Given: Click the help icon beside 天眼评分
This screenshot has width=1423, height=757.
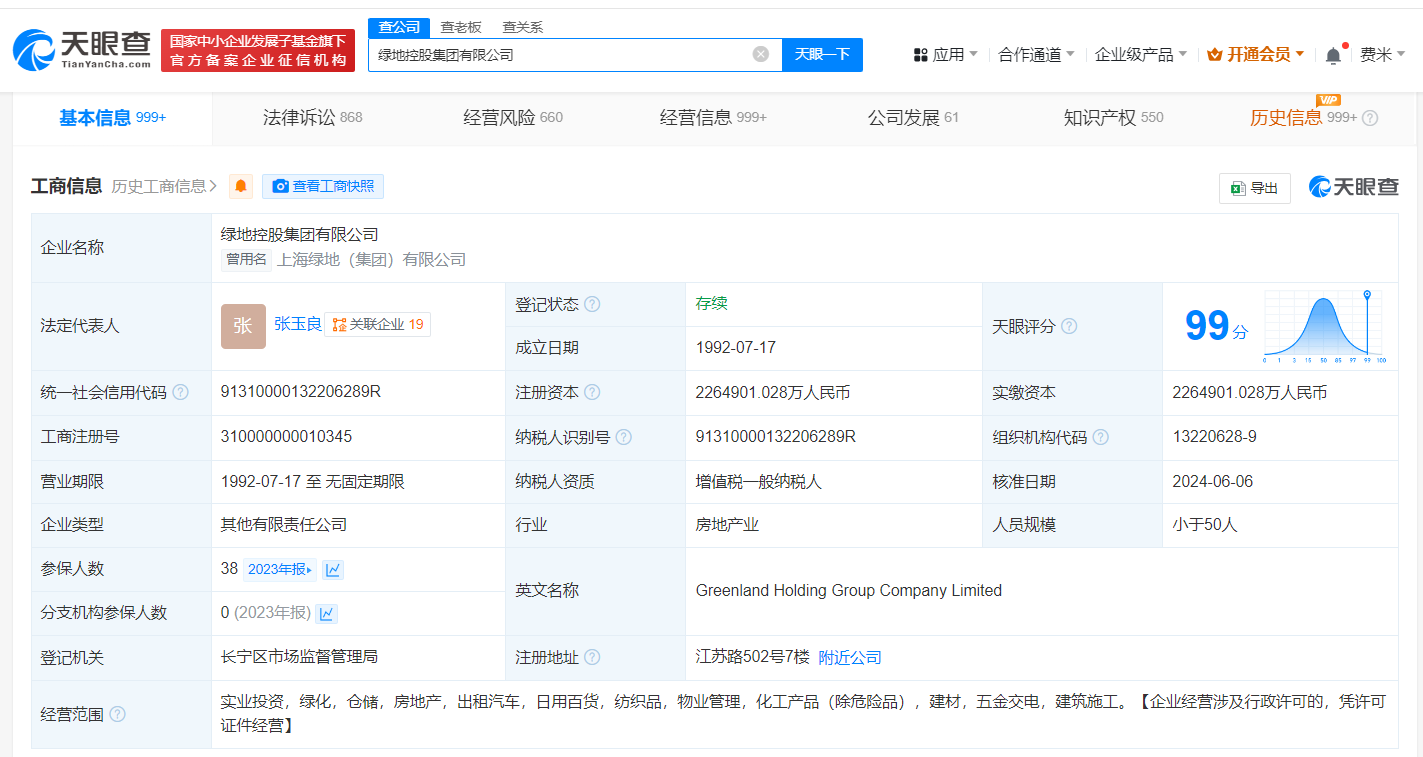Looking at the screenshot, I should point(1069,326).
